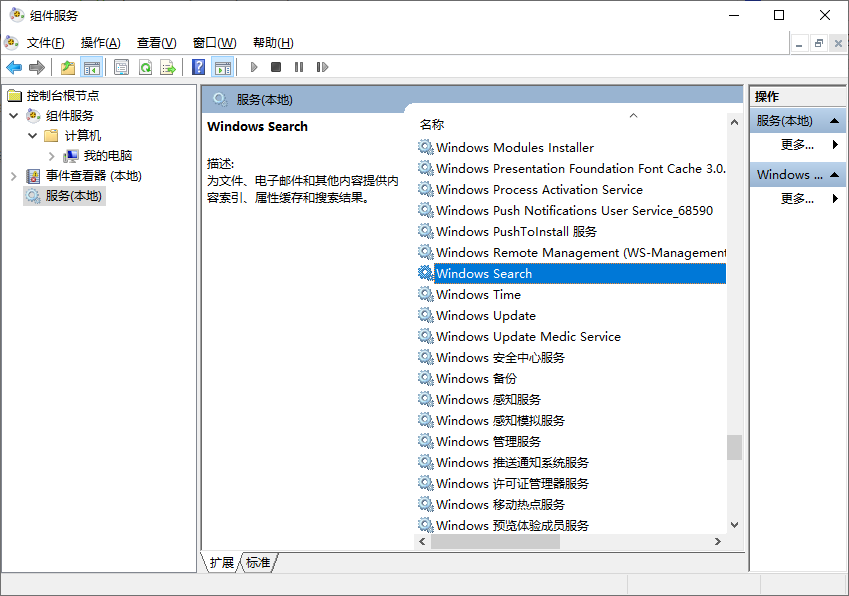The image size is (849, 596).
Task: Collapse the 计算机 tree node
Action: pyautogui.click(x=32, y=135)
